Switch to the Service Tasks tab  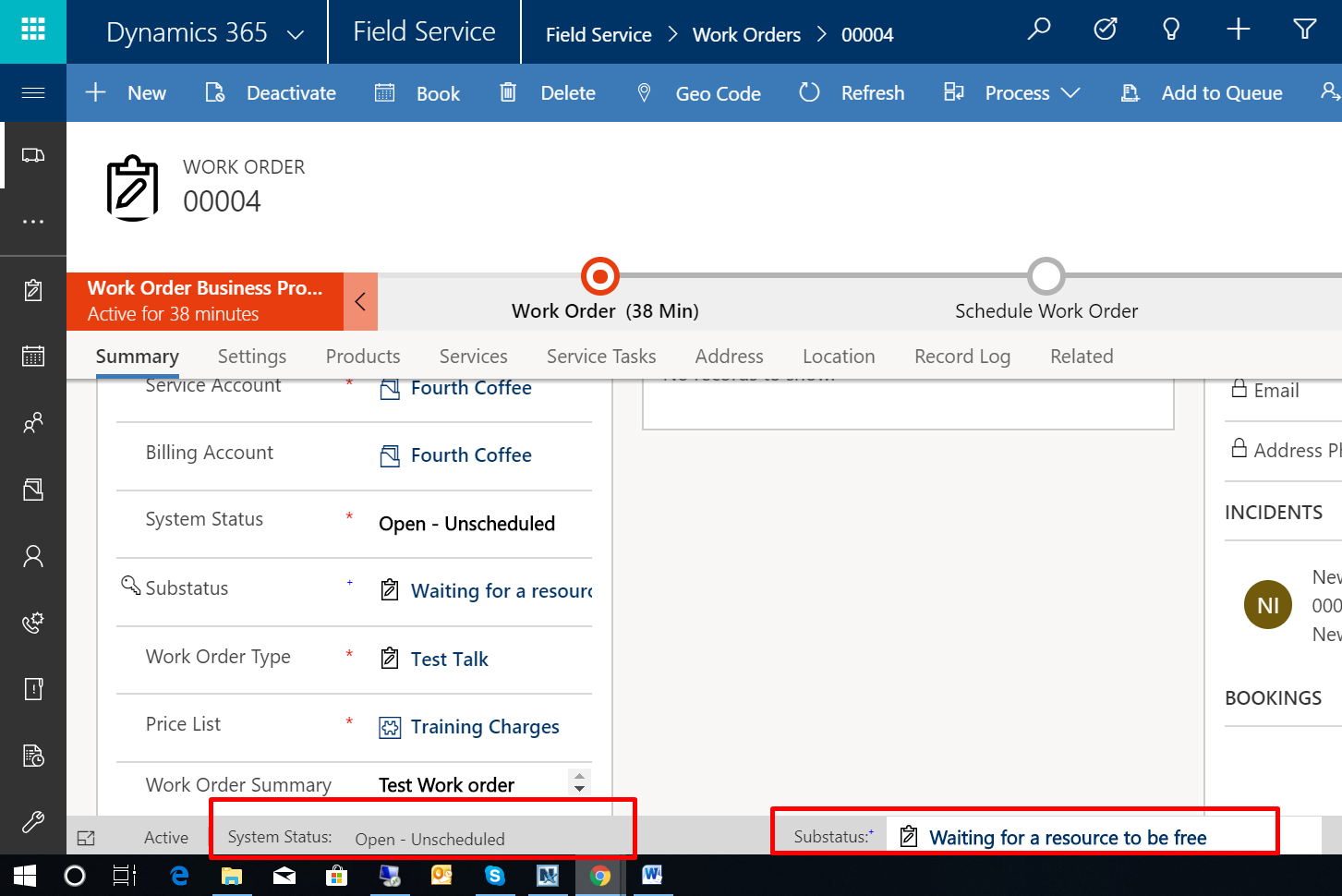point(600,357)
